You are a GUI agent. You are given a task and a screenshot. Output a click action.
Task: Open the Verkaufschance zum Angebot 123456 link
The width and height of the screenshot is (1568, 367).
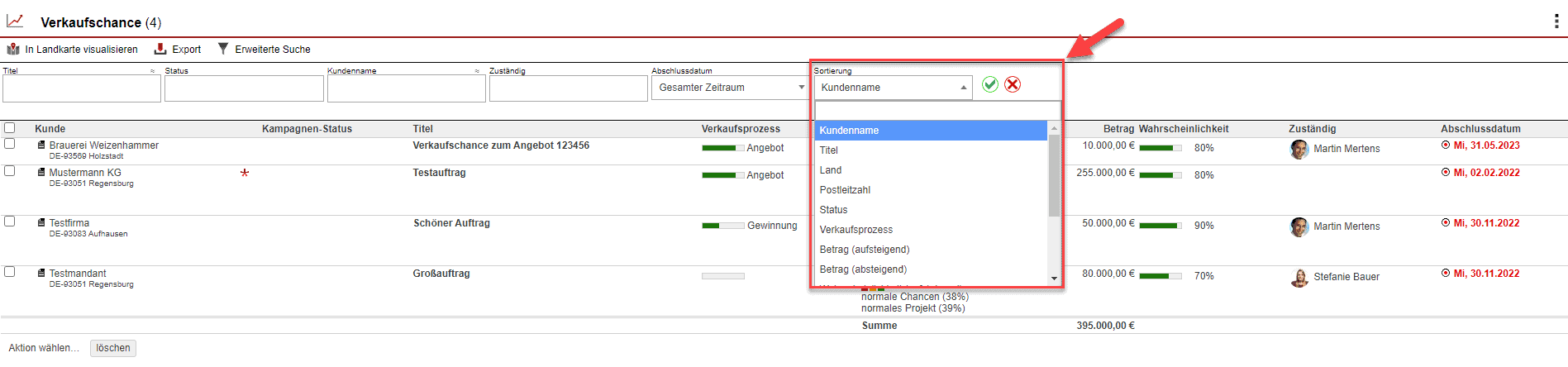(501, 145)
